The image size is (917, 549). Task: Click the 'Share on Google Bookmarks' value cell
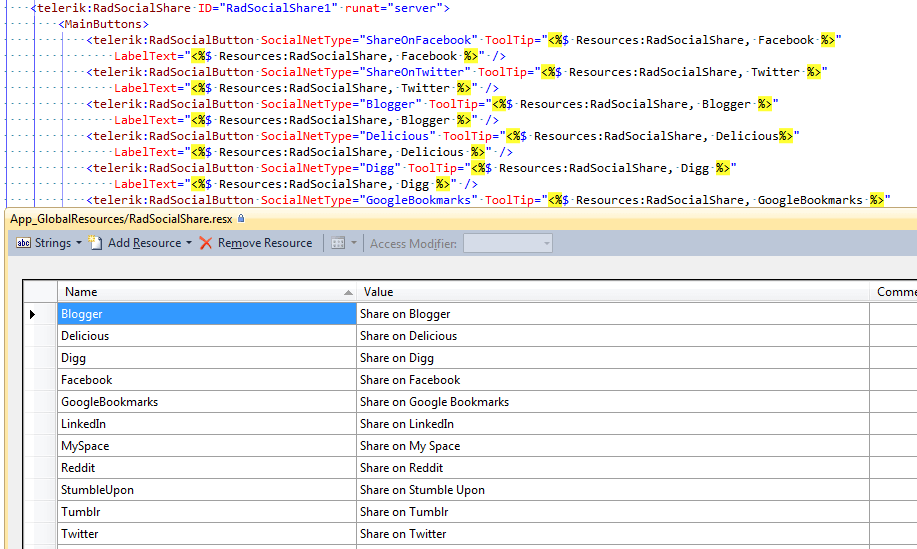(612, 402)
